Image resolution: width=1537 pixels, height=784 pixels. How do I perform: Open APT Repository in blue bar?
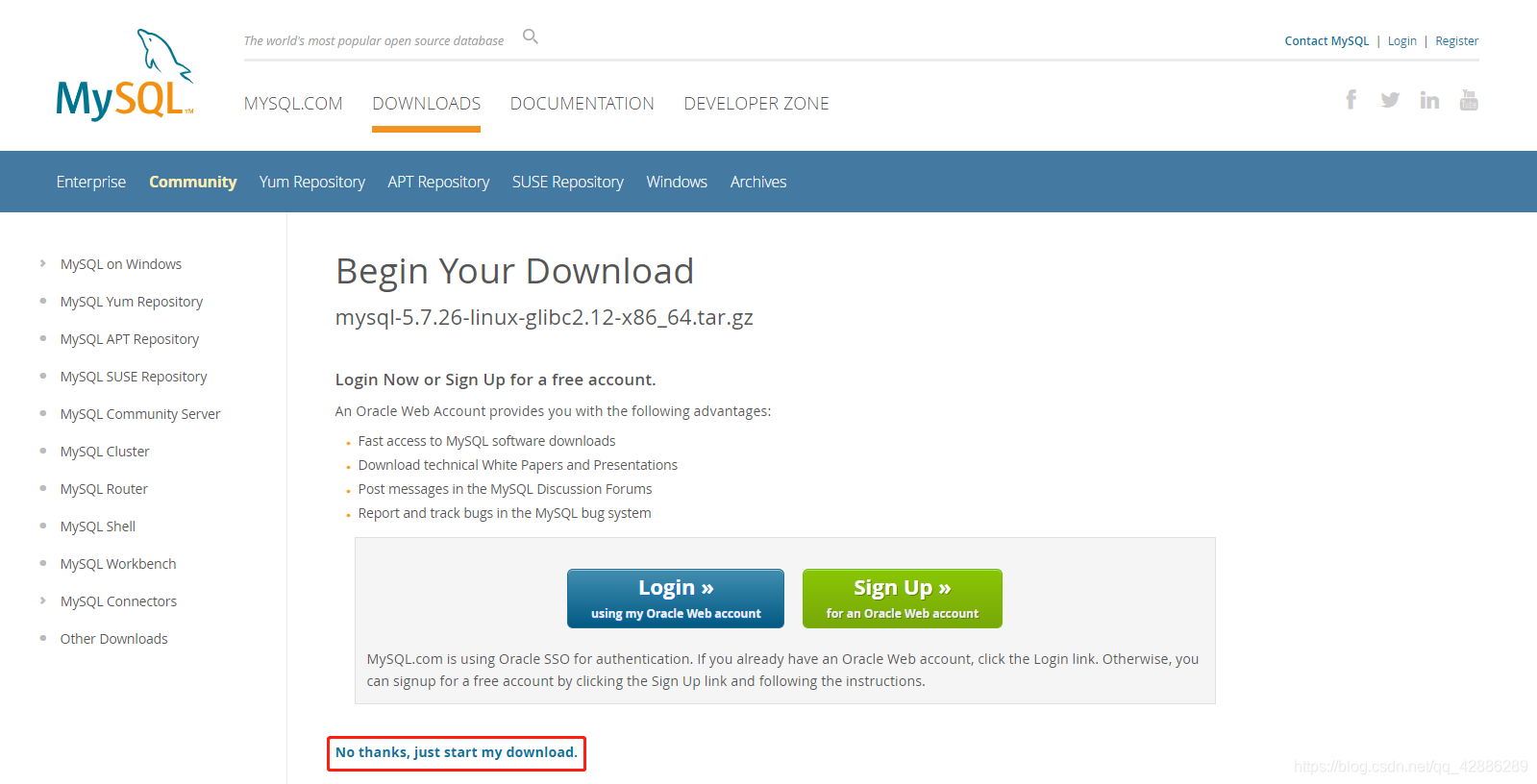click(x=438, y=182)
